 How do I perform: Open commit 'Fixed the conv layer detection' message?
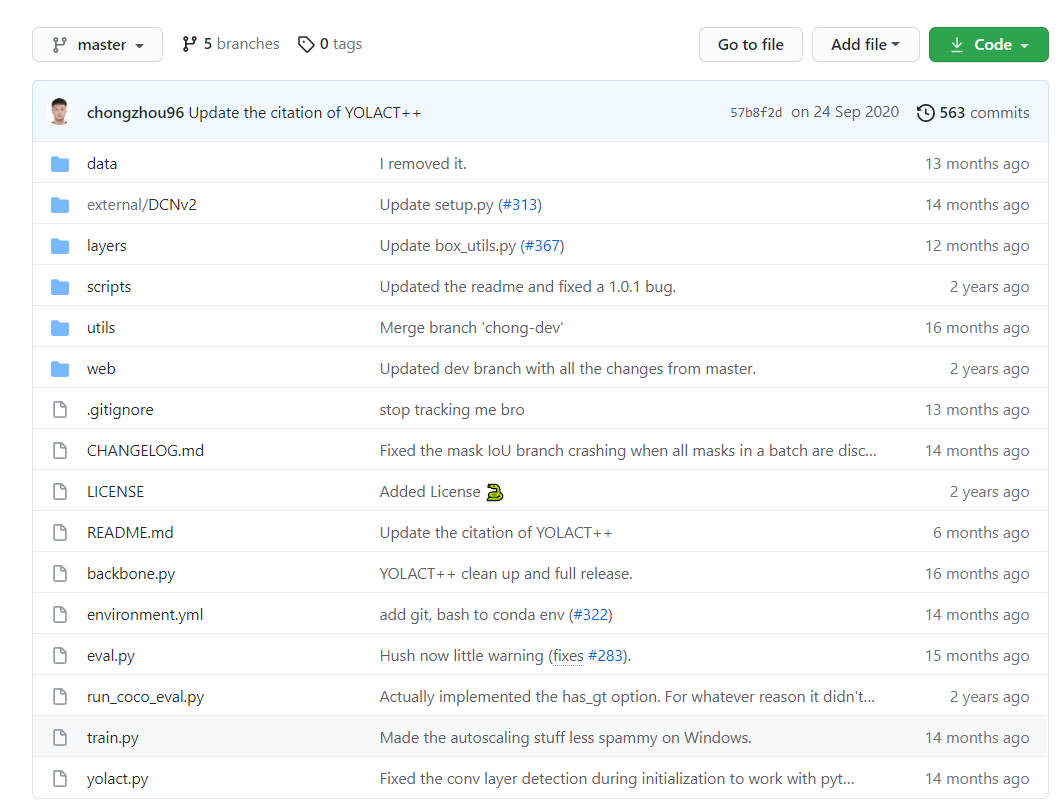(x=617, y=779)
